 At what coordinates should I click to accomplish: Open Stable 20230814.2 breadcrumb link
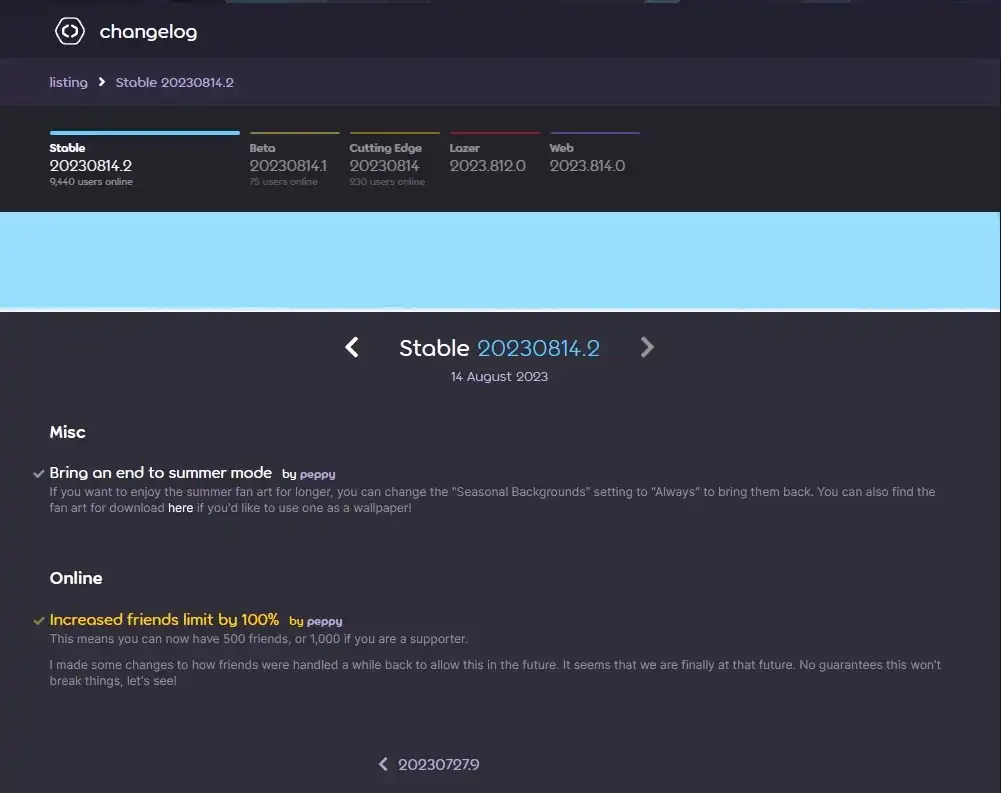pyautogui.click(x=174, y=82)
